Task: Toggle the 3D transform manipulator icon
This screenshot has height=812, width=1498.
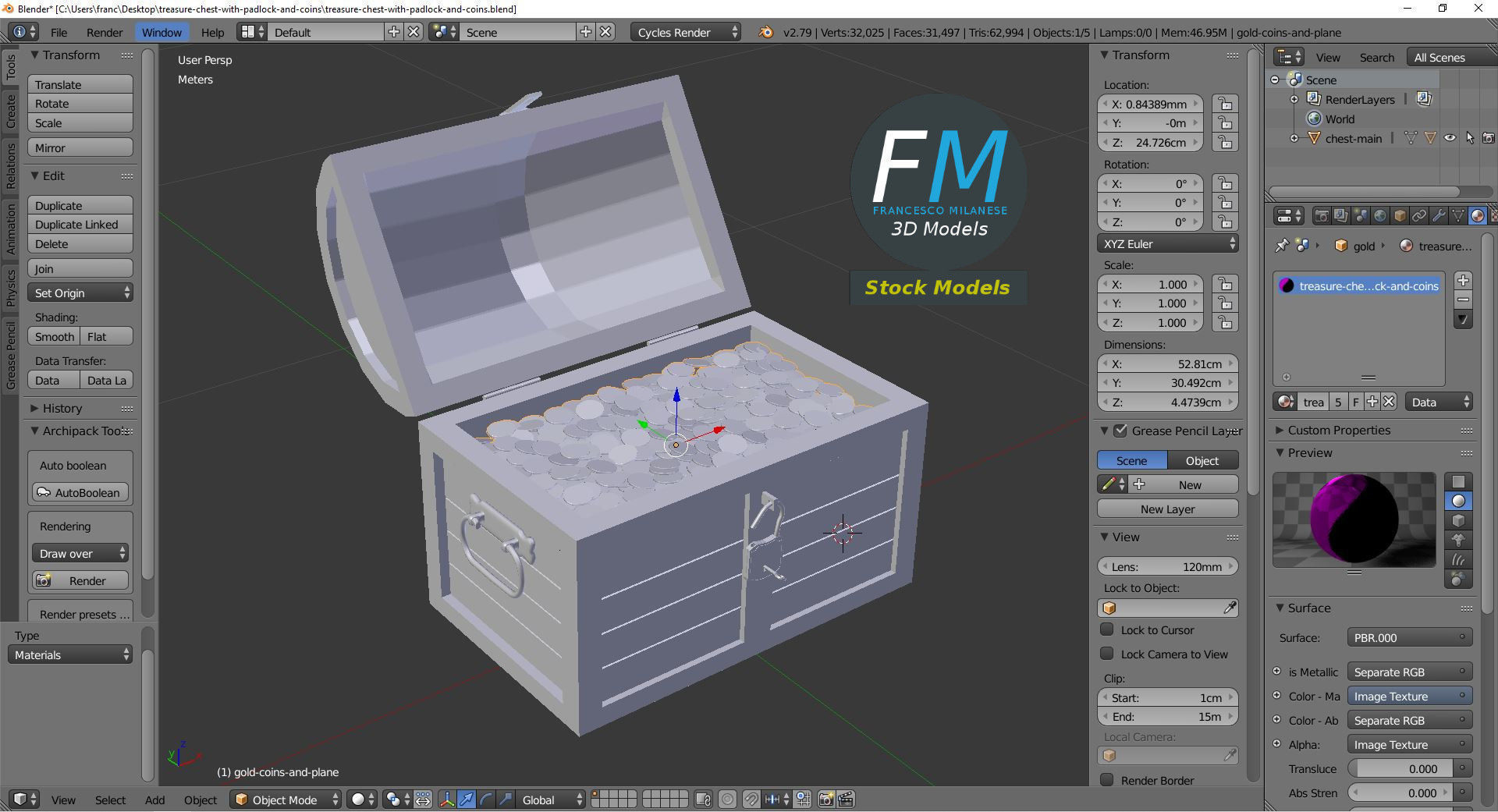Action: pos(447,800)
